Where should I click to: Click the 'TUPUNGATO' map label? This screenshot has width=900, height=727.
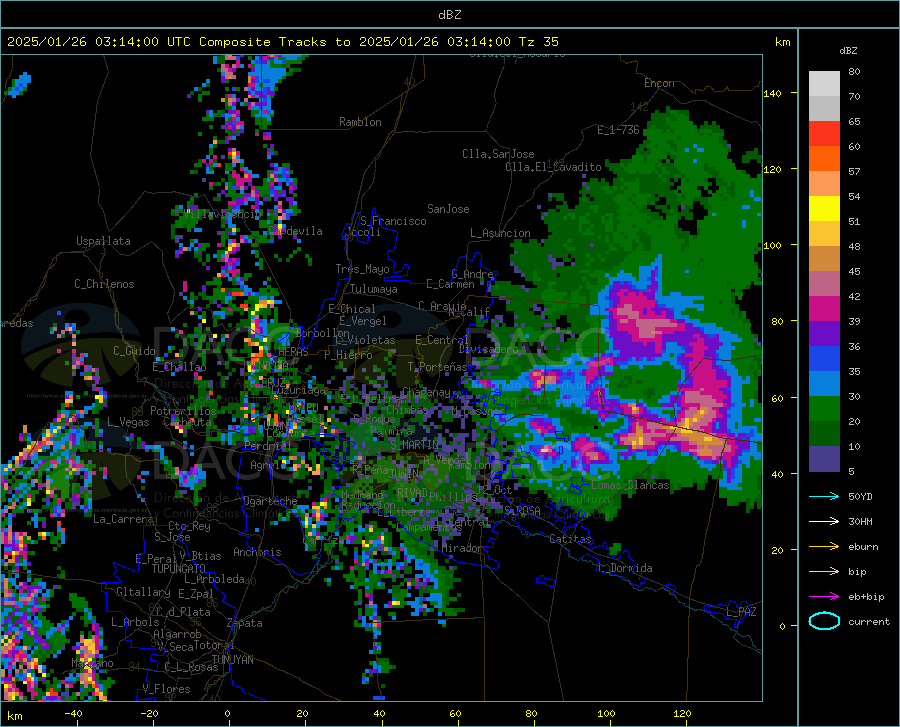pyautogui.click(x=179, y=569)
